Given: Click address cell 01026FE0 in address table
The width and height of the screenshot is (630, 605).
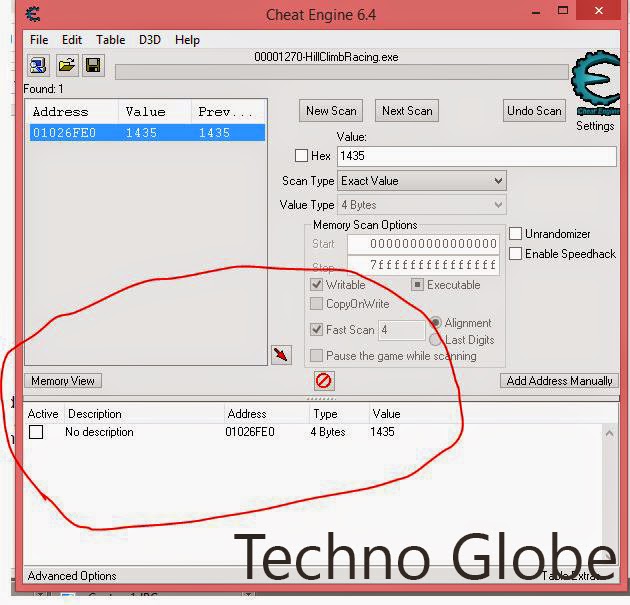Looking at the screenshot, I should point(250,432).
